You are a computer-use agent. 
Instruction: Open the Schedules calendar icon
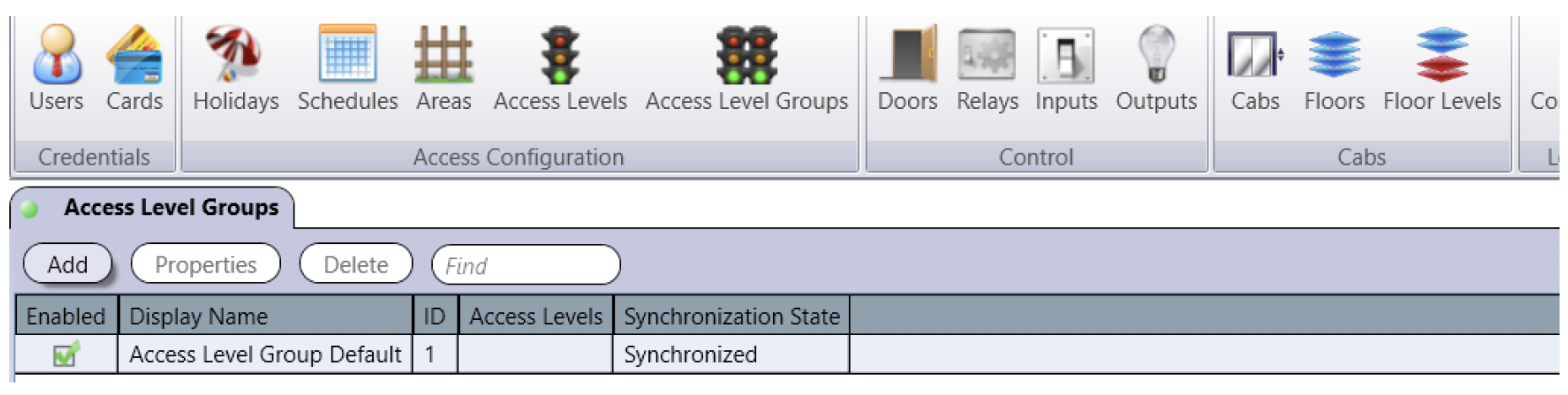coord(348,56)
